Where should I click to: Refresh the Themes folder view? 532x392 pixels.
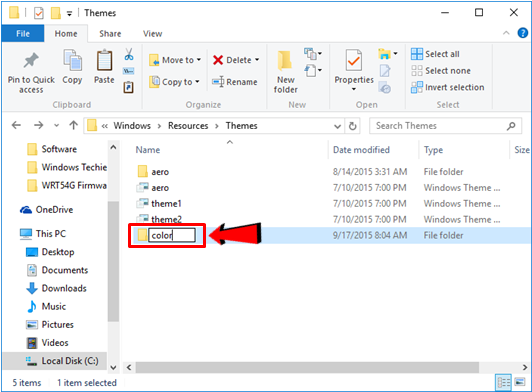[x=353, y=126]
